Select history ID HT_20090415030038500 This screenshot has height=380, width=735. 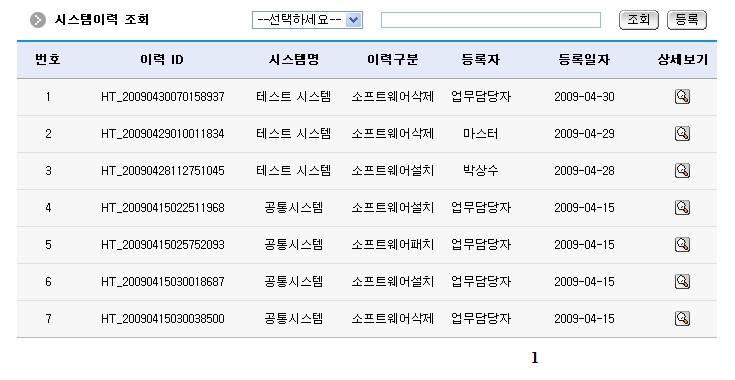(x=163, y=319)
